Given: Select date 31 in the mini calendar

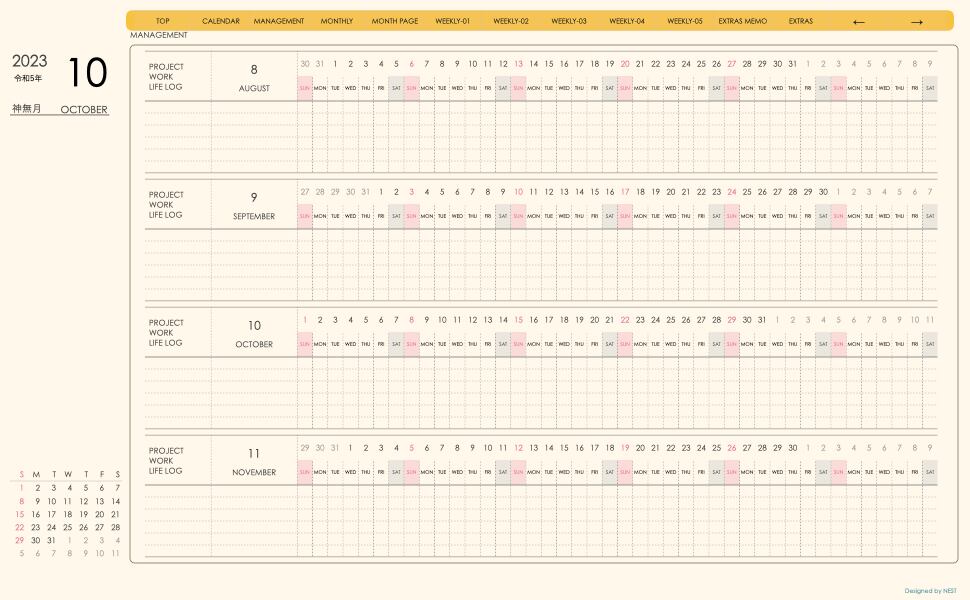Looking at the screenshot, I should [51, 540].
